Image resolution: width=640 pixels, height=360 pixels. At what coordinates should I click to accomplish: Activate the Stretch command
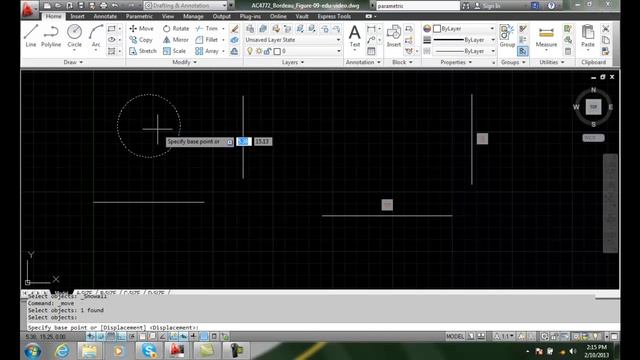tap(143, 51)
